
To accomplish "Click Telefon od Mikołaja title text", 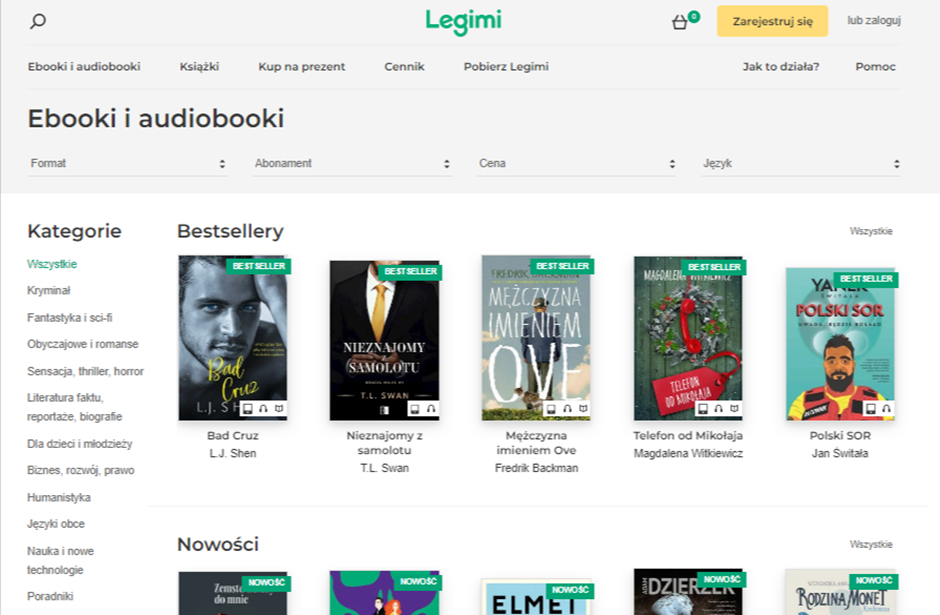I will coord(688,436).
